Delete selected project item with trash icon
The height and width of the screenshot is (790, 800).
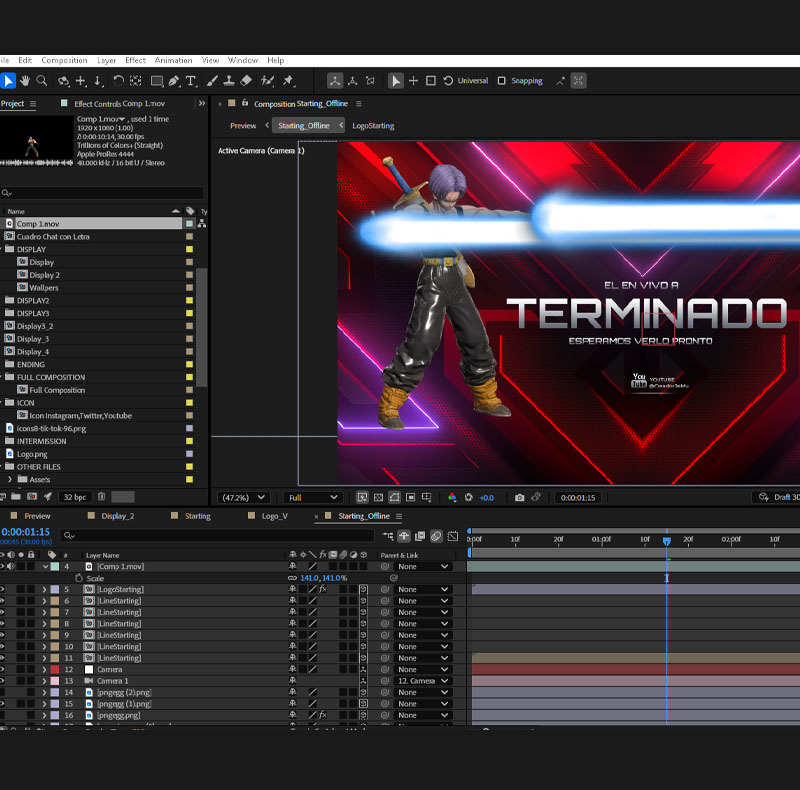click(x=102, y=497)
